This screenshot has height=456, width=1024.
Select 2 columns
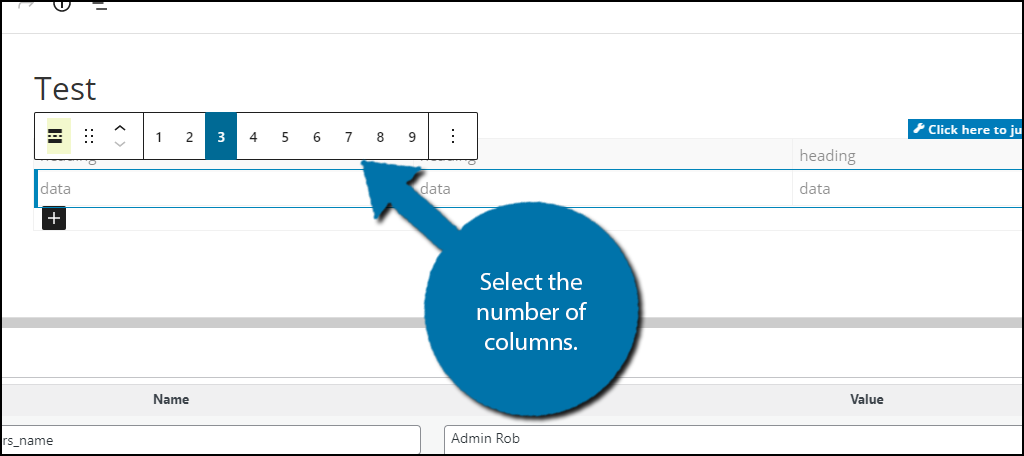(189, 137)
